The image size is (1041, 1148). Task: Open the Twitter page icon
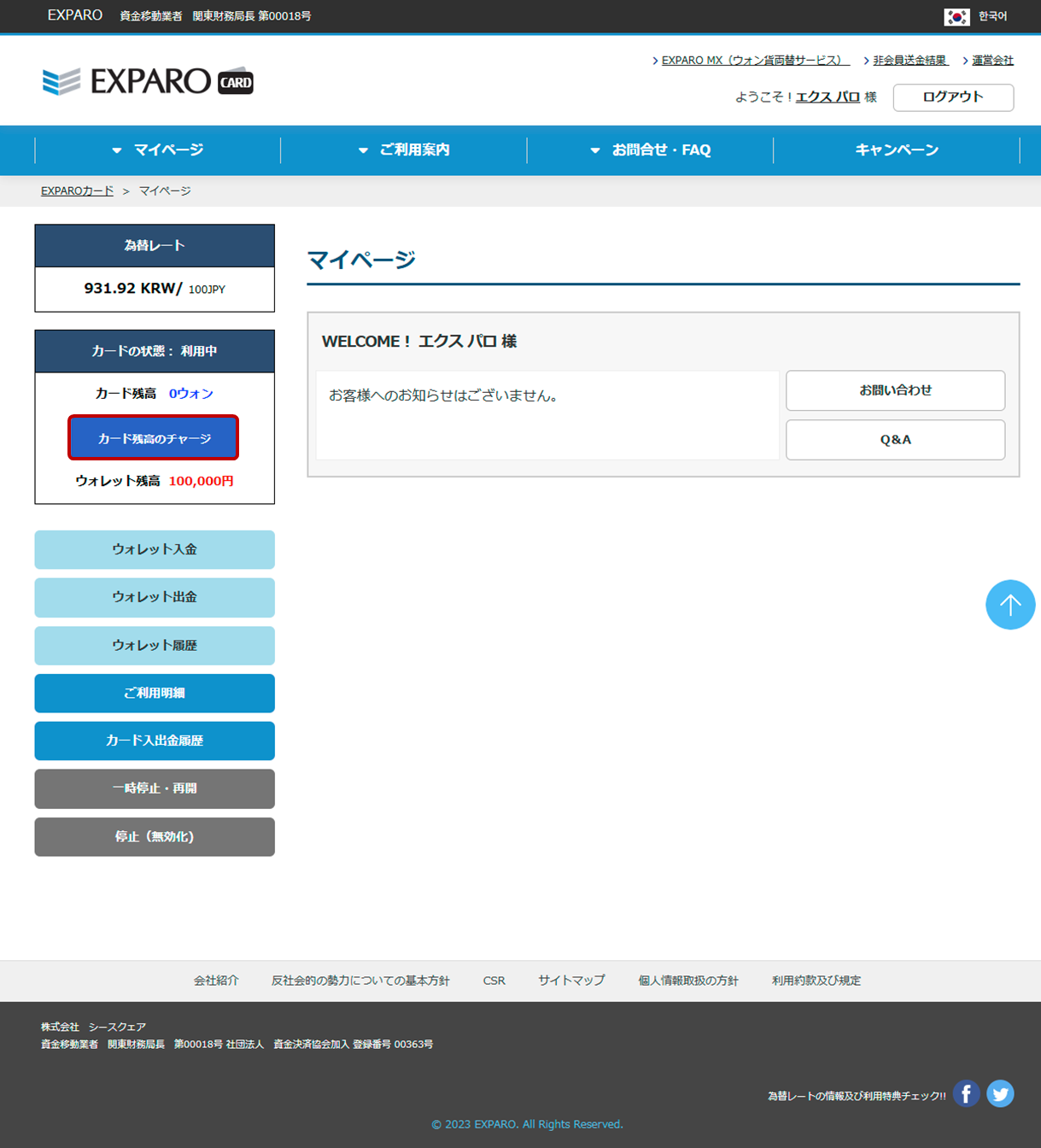1000,1093
